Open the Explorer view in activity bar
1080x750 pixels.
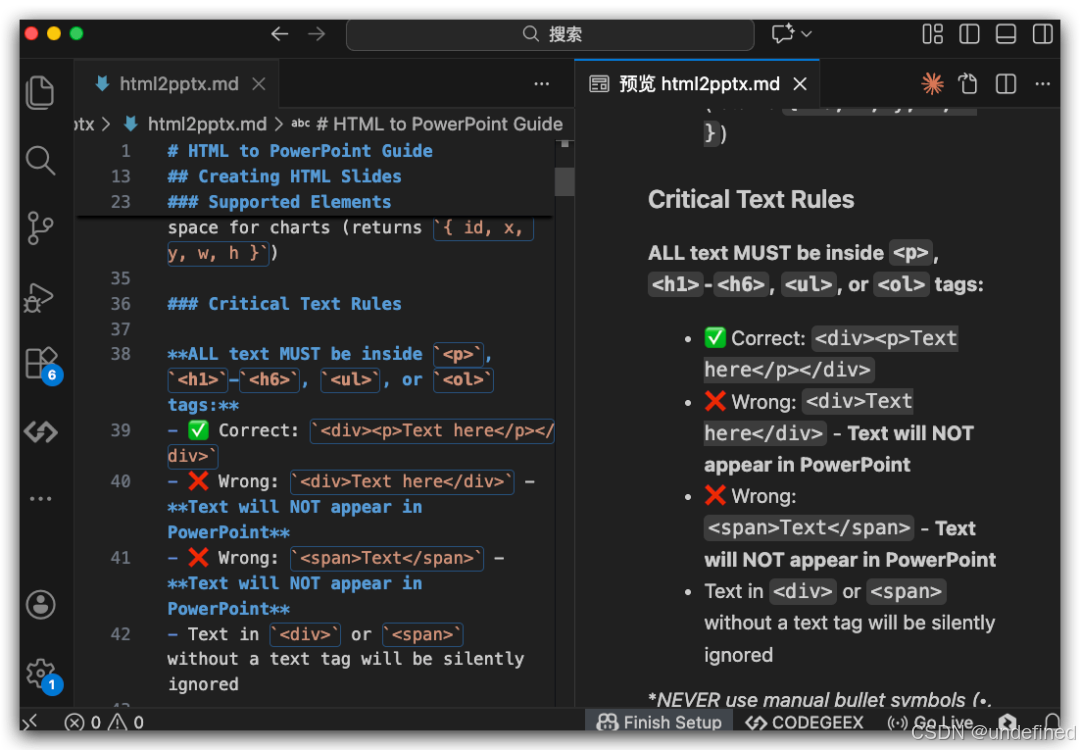pos(40,92)
